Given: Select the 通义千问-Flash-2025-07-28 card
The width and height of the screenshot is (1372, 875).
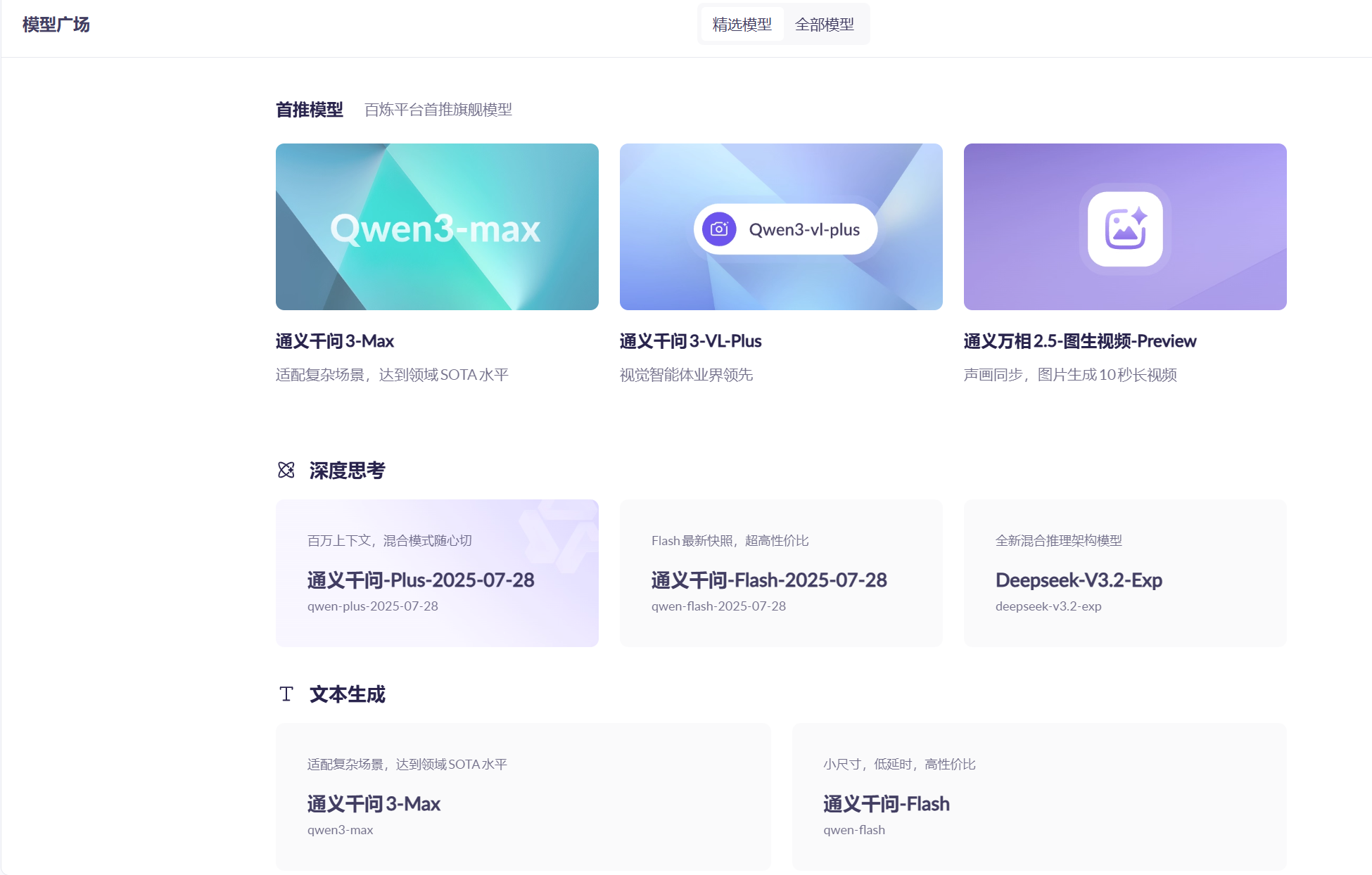Looking at the screenshot, I should [780, 573].
